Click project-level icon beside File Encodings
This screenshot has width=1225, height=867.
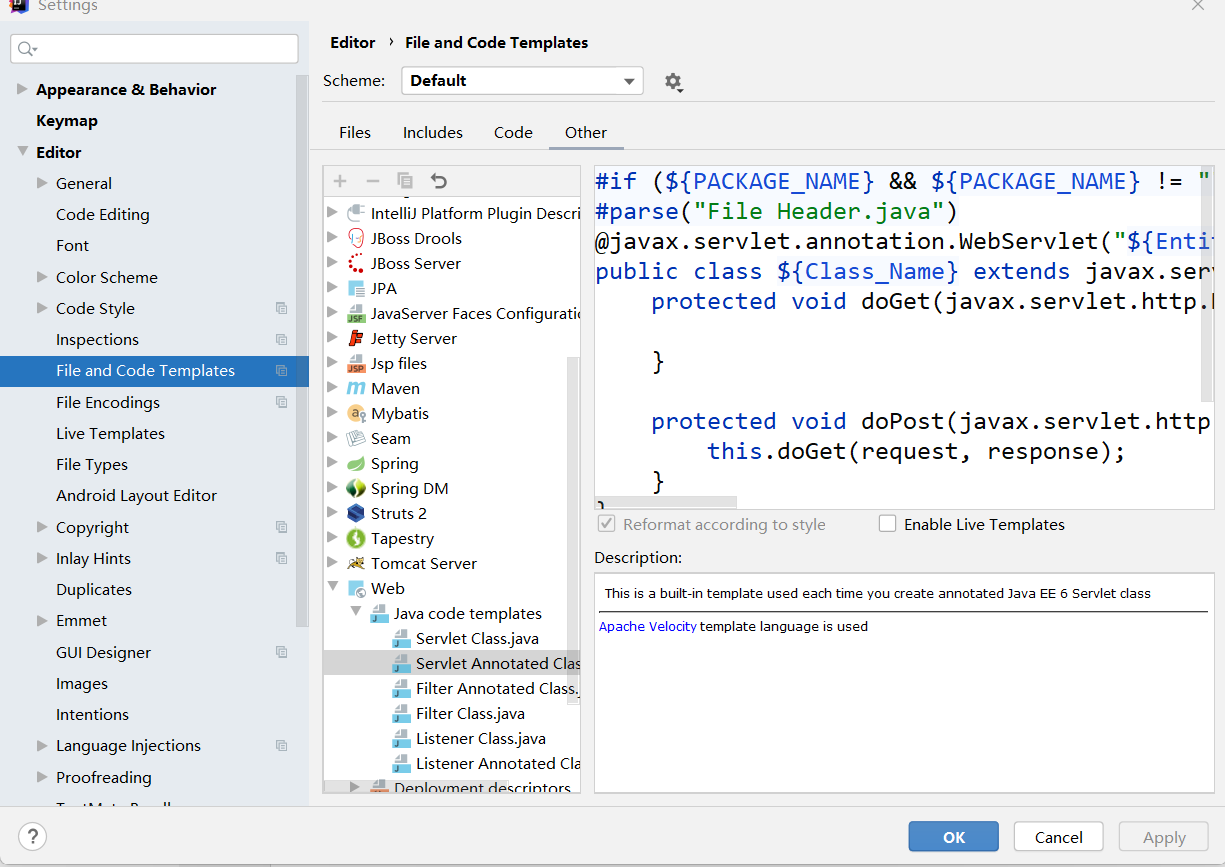(281, 402)
